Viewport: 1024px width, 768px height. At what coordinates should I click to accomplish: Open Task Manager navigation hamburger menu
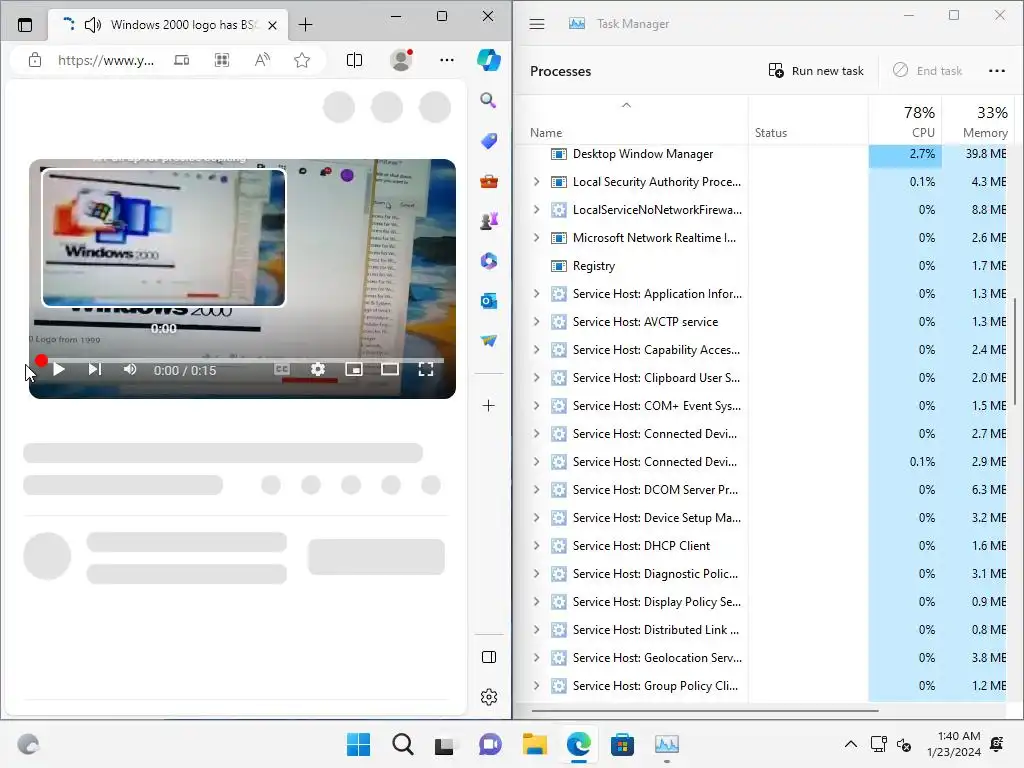[x=537, y=24]
